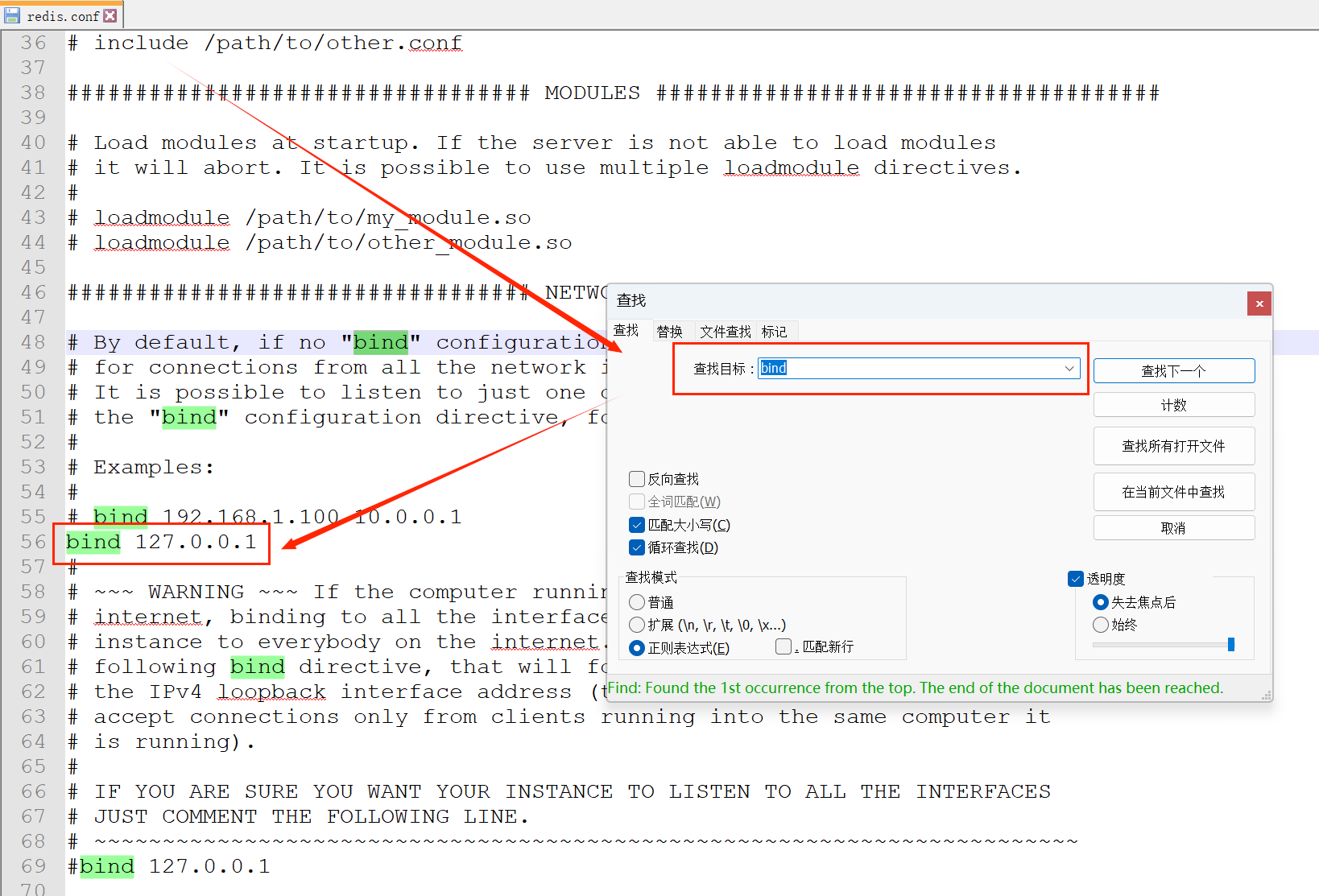This screenshot has width=1319, height=896.
Task: Disable the 透明度 checkbox
Action: coord(1076,579)
